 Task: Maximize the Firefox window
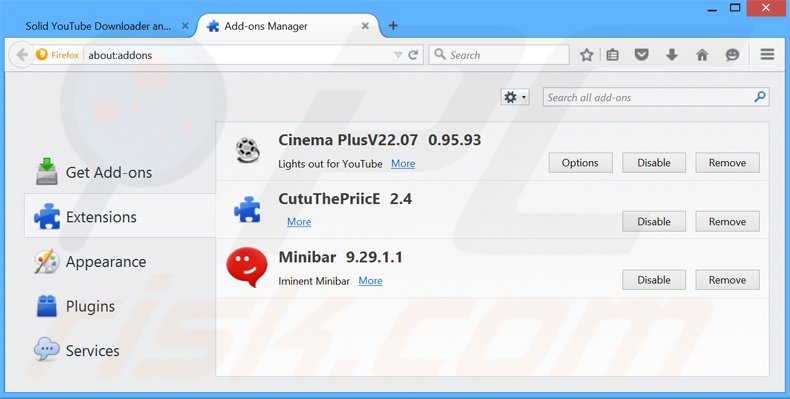[x=735, y=8]
